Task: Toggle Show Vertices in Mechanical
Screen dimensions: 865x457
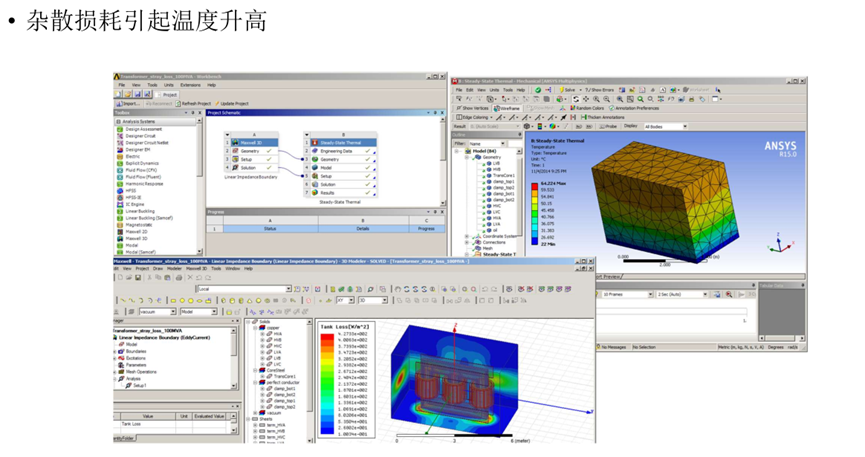Action: point(472,108)
